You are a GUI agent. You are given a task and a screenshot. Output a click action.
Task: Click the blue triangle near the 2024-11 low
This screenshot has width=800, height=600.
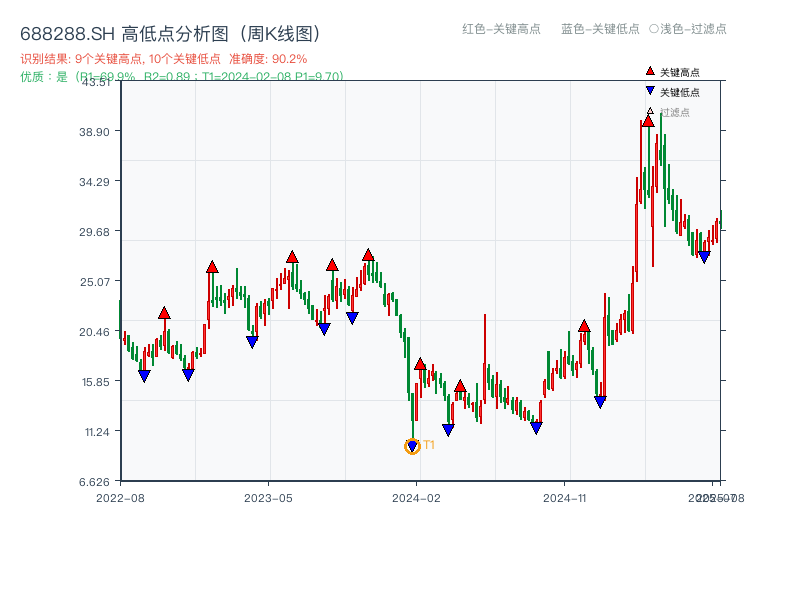pos(600,401)
